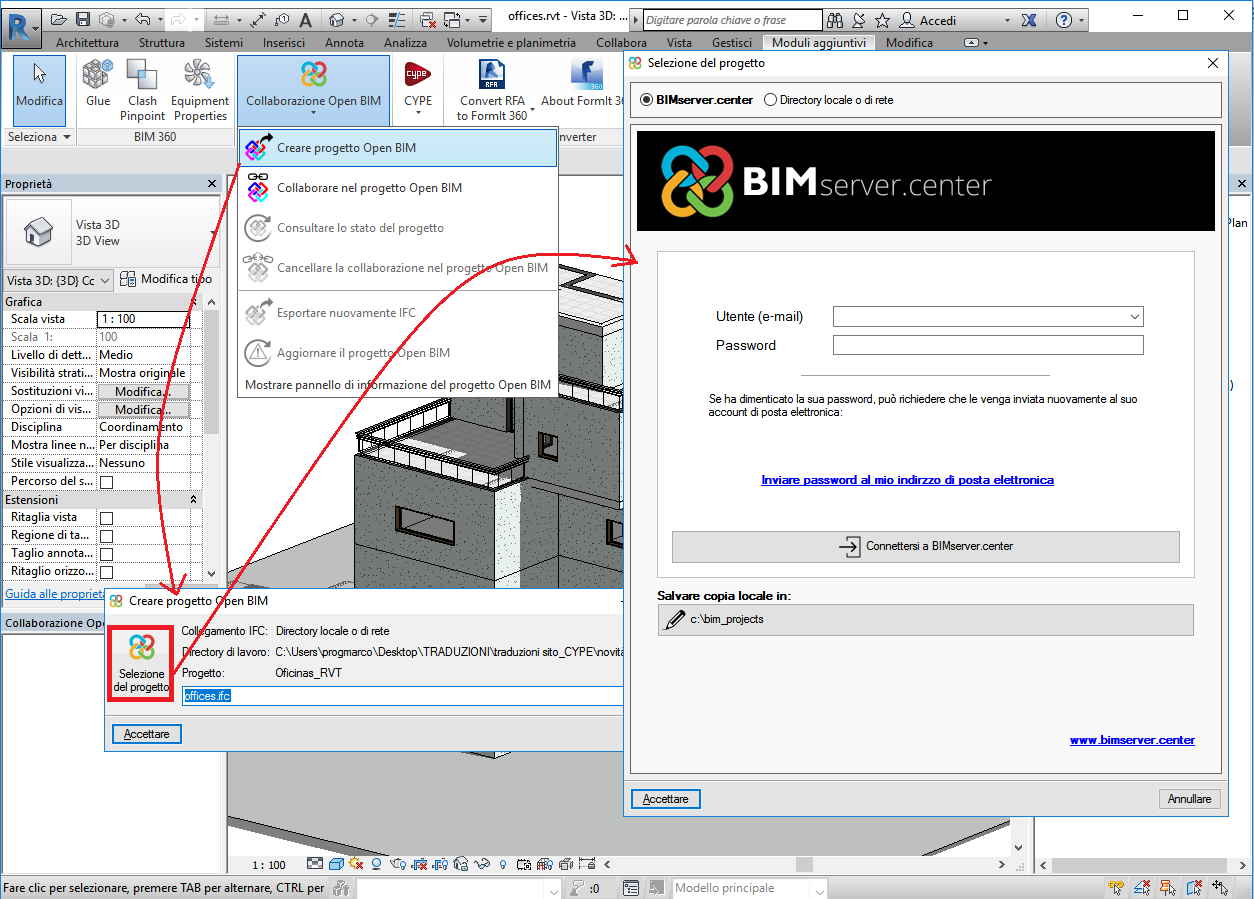Toggle the Taglio annotazione checkbox
Screen dimensions: 1254x899
[107, 554]
